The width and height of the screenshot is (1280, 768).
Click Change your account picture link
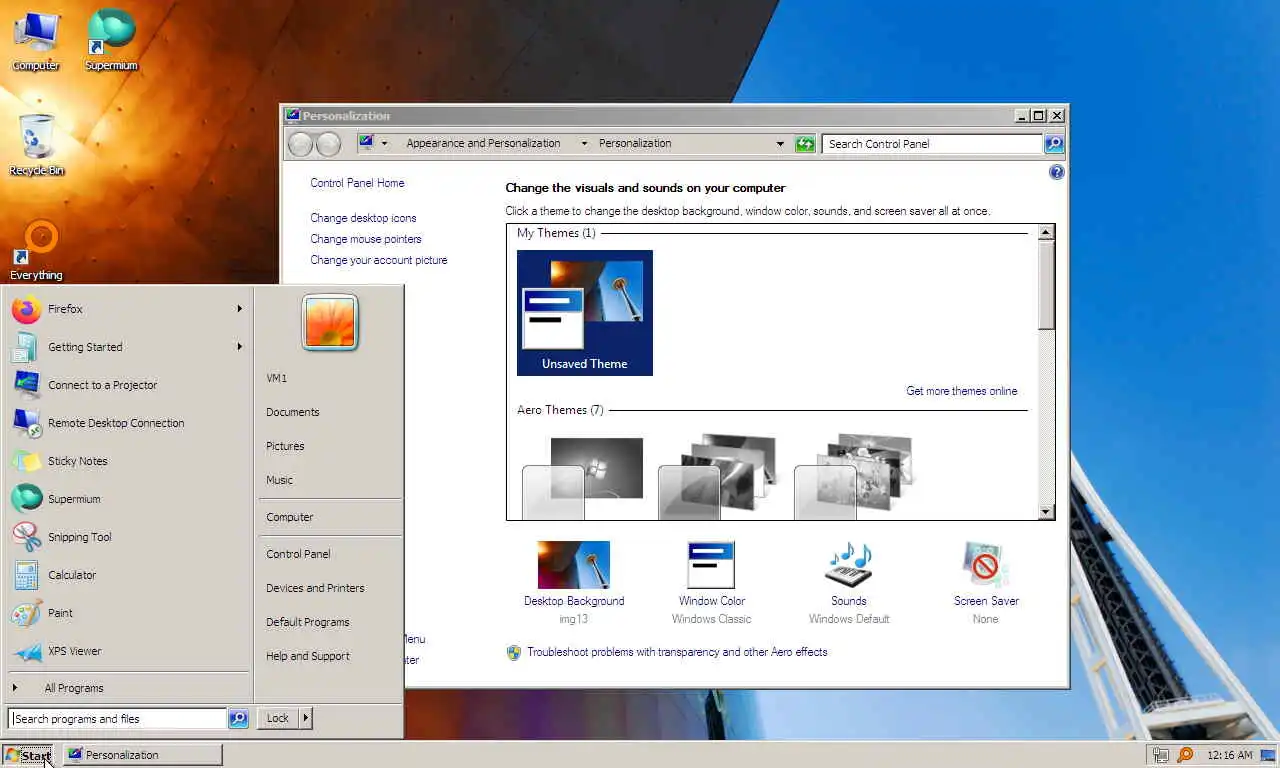(379, 260)
